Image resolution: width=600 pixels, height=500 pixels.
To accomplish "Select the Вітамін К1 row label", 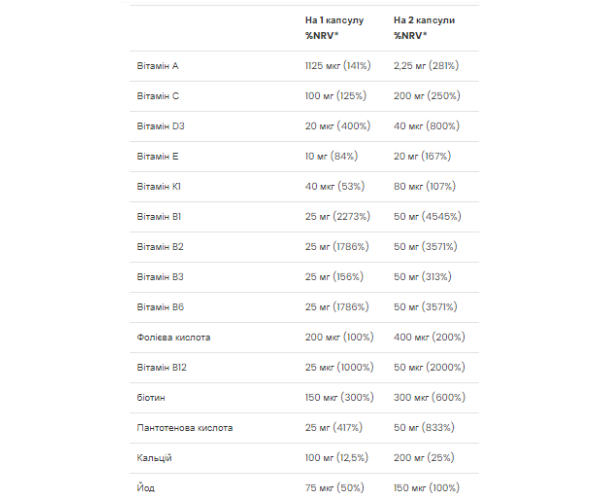I will click(x=159, y=186).
